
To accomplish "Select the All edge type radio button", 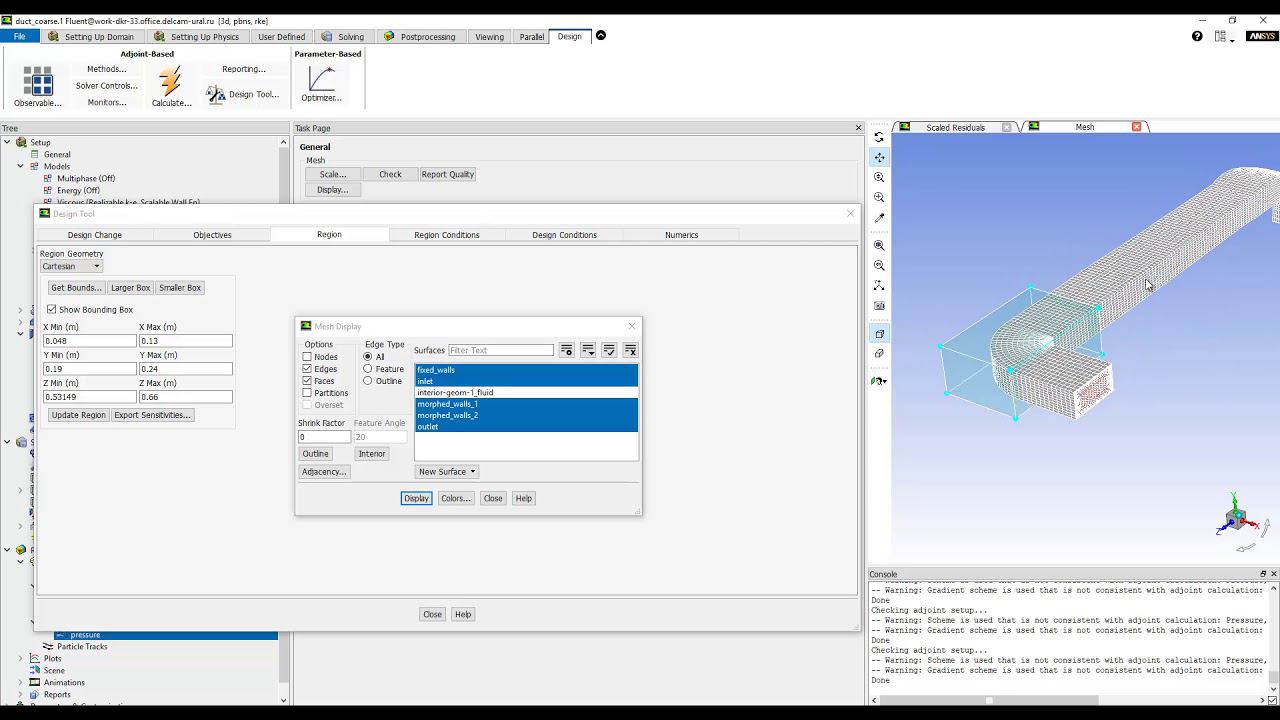I will coord(368,357).
